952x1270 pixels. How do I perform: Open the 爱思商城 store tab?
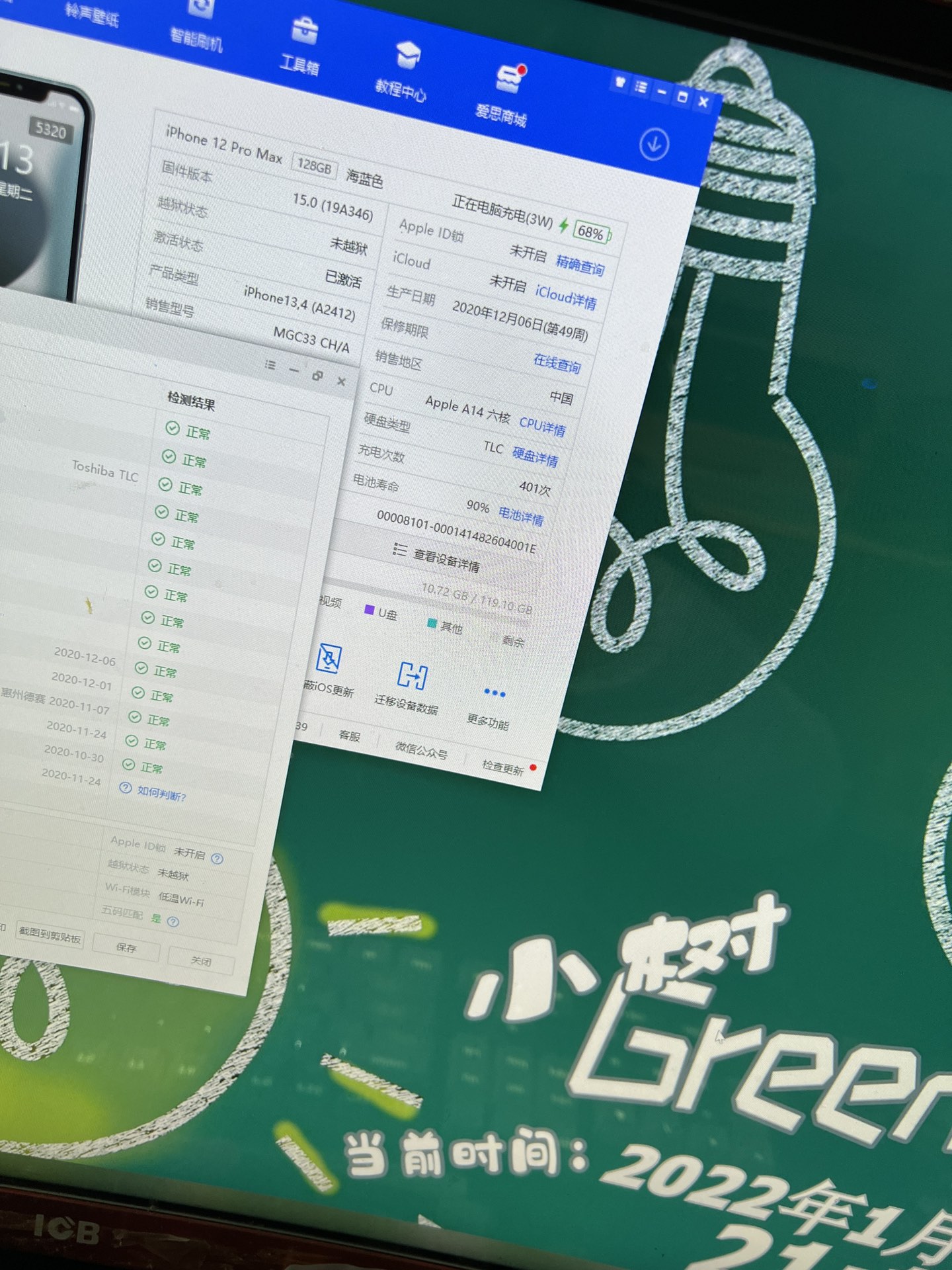[x=504, y=97]
